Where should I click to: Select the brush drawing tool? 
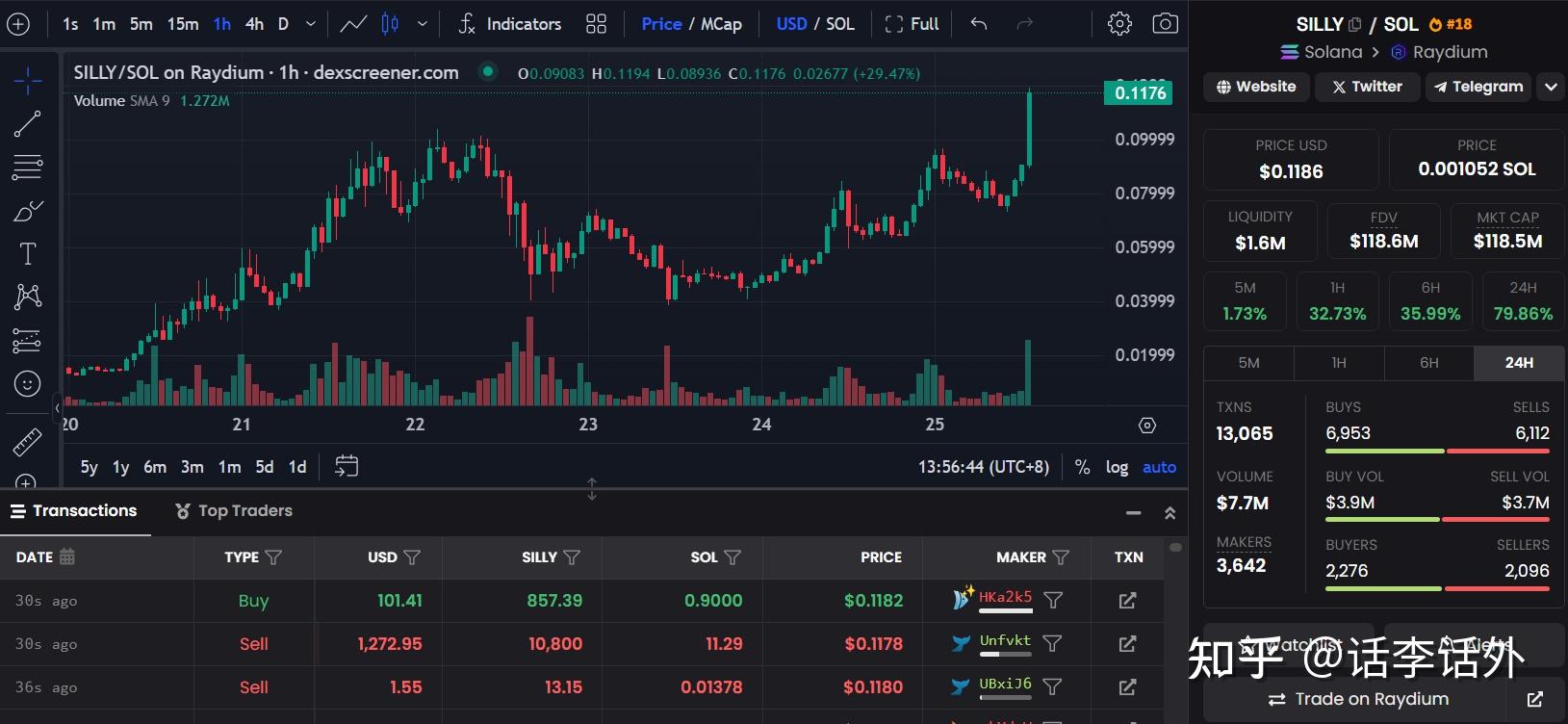coord(28,210)
